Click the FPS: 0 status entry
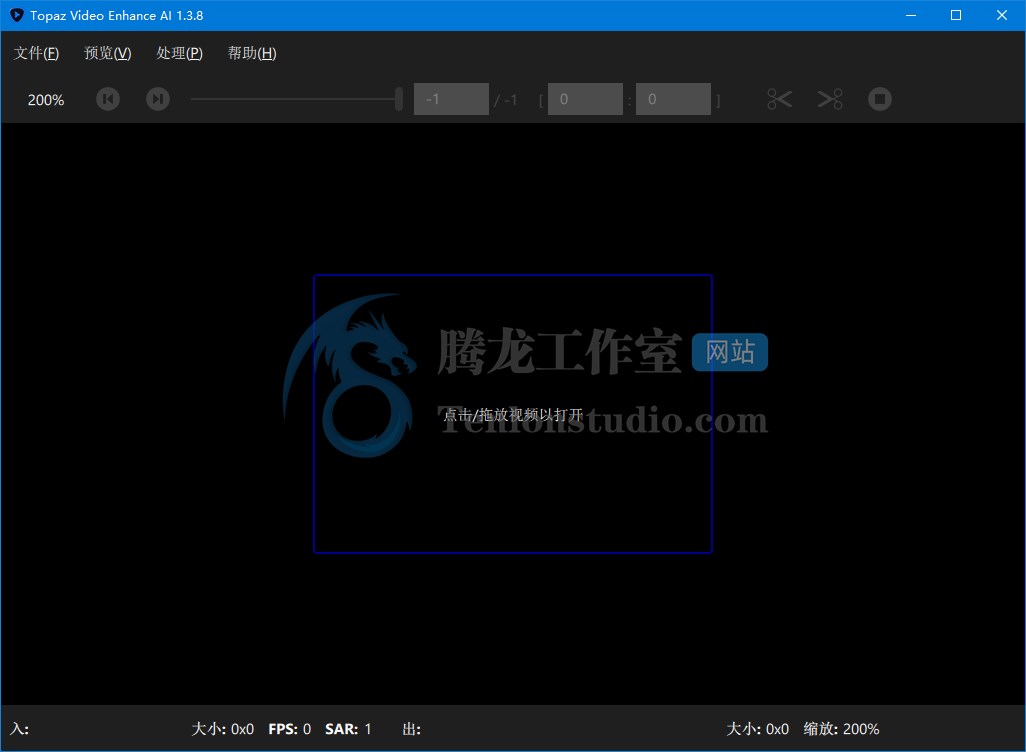 tap(289, 728)
